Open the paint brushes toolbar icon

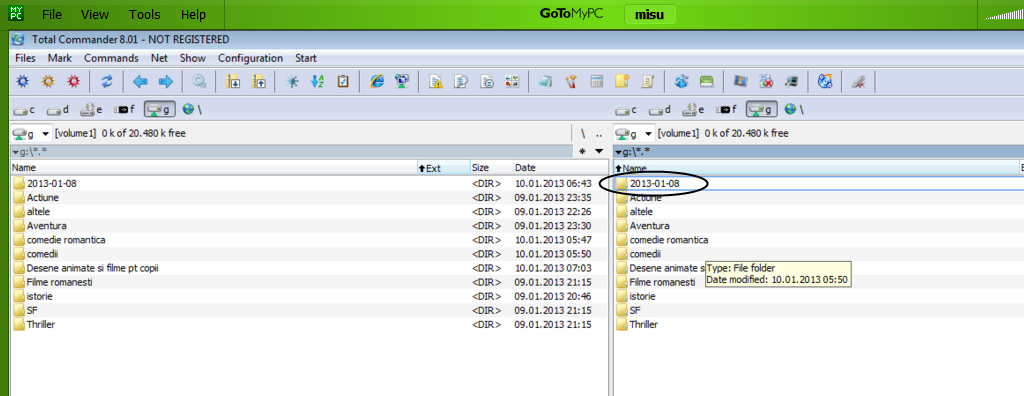click(571, 82)
